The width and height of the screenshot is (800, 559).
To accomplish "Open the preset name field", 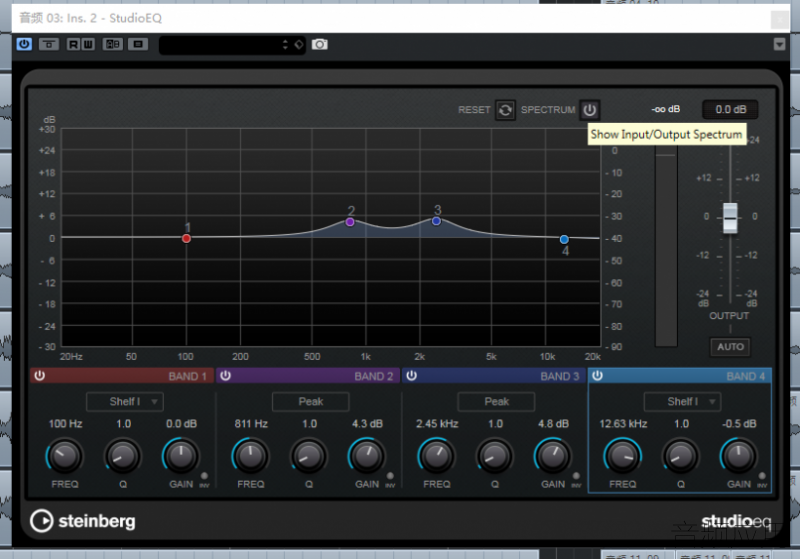I will pos(219,45).
